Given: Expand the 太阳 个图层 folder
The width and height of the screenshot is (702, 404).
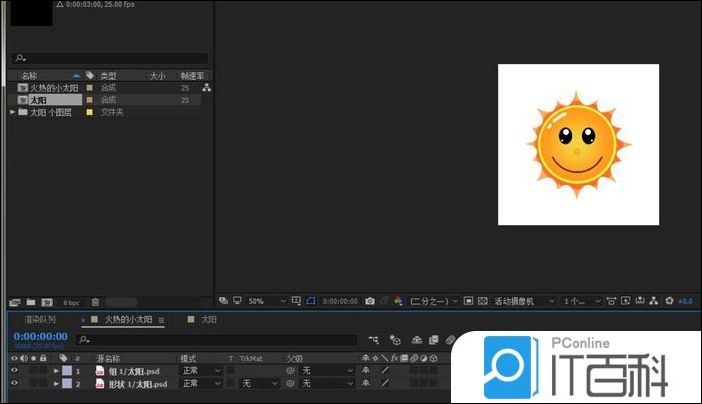Looking at the screenshot, I should click(12, 112).
